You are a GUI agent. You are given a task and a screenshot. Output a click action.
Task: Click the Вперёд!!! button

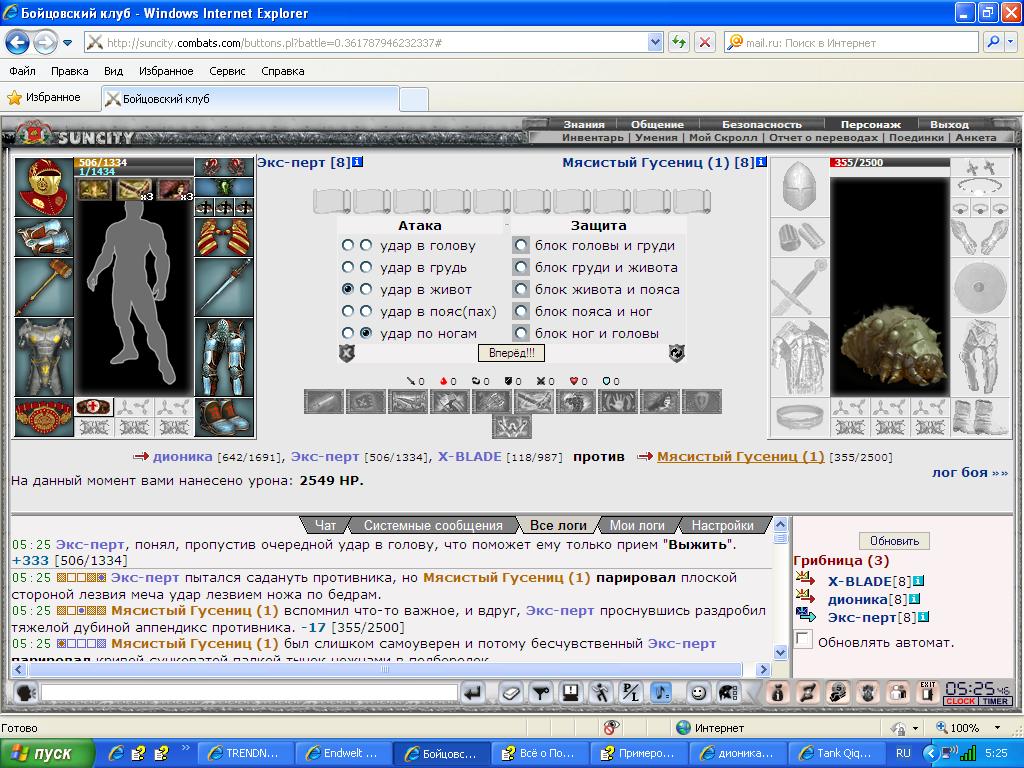(x=511, y=353)
